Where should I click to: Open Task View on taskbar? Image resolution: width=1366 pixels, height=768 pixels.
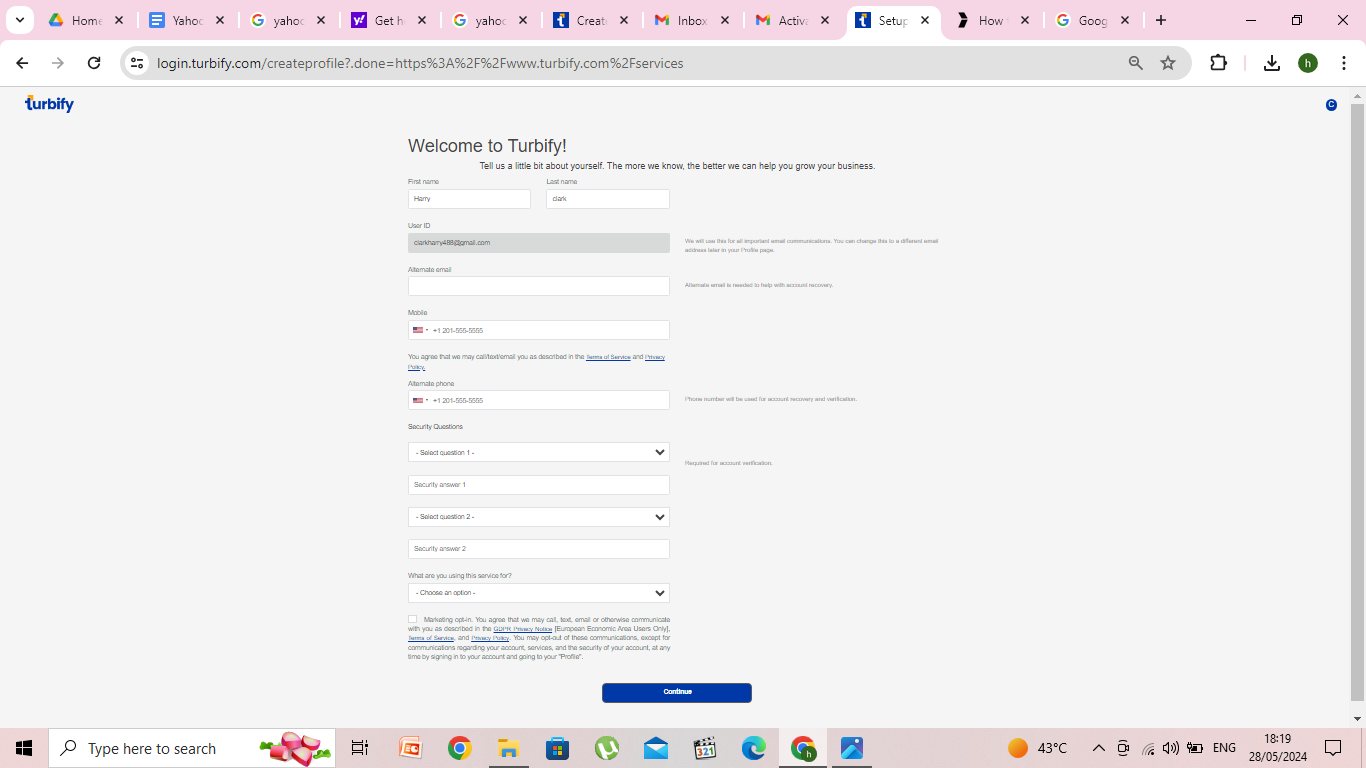pos(360,748)
